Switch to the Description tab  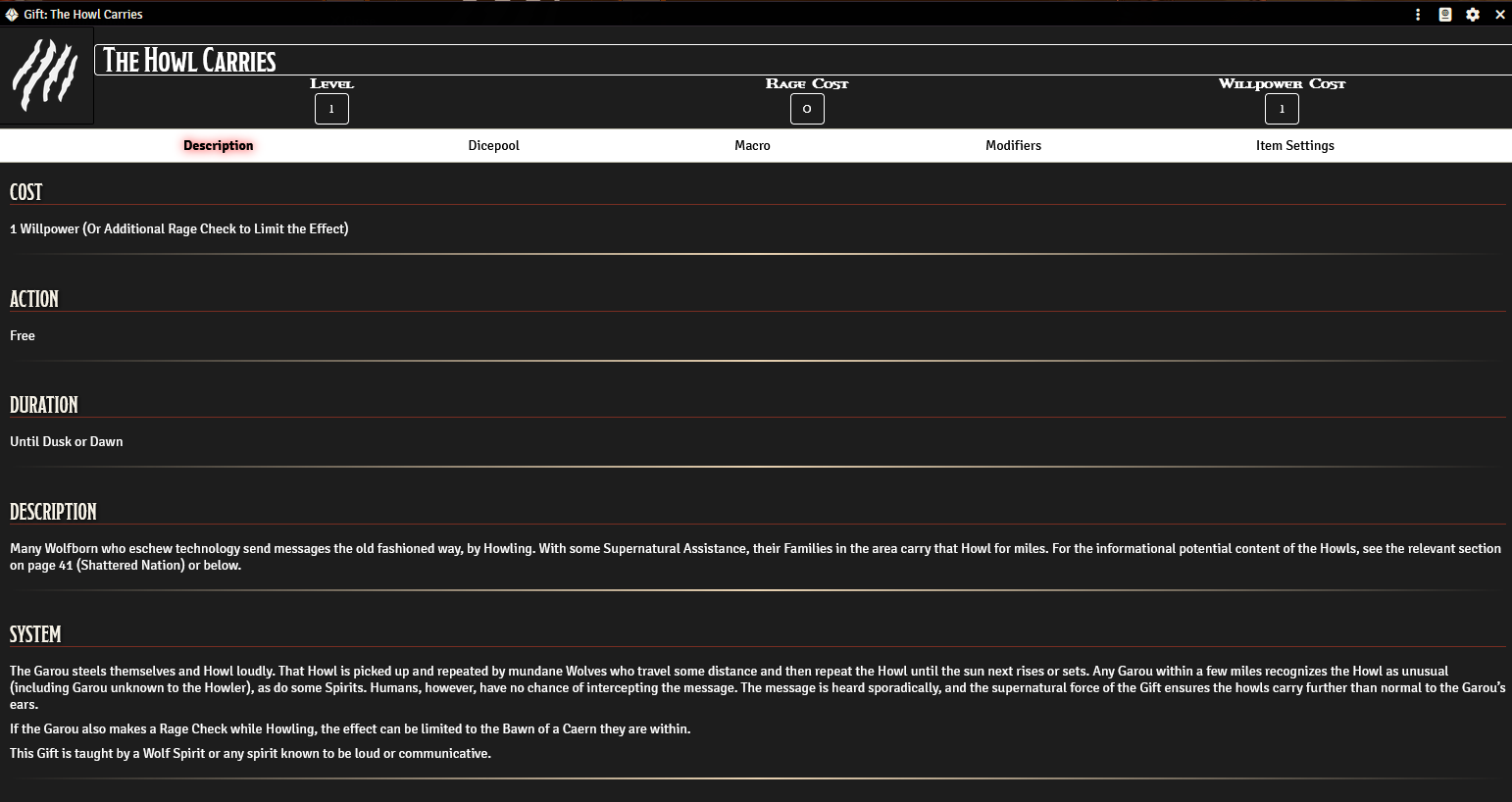pyautogui.click(x=218, y=145)
